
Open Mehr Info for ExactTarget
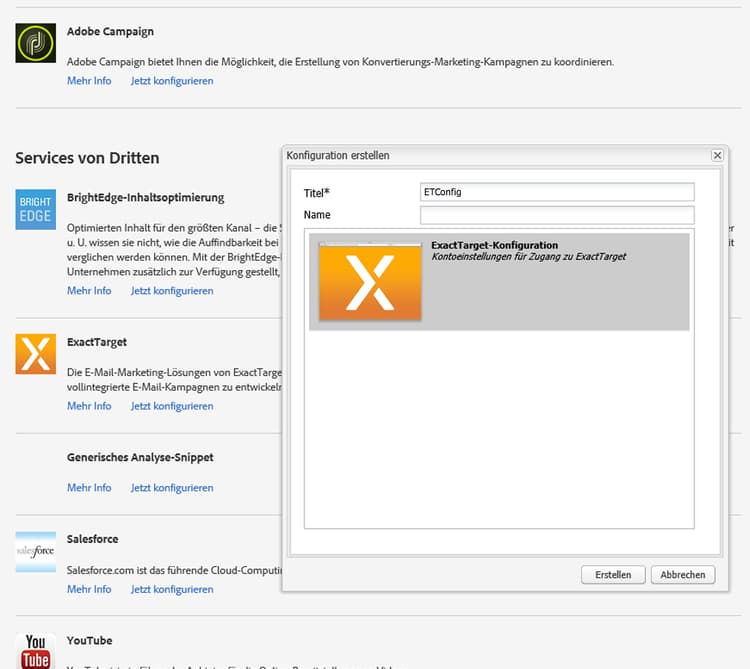[x=89, y=406]
